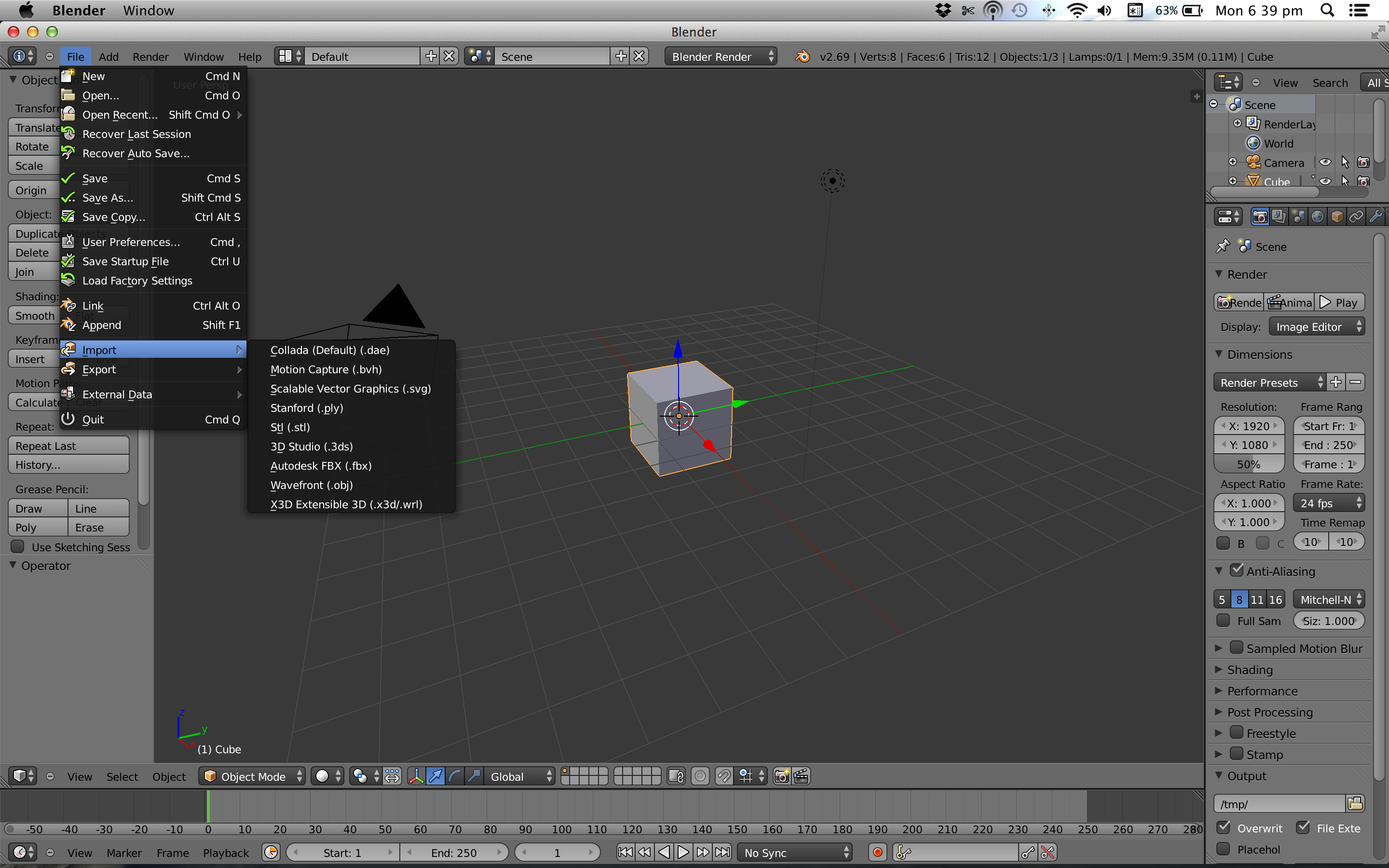Select the Object Constraints link icon
1389x868 pixels.
(x=1357, y=217)
